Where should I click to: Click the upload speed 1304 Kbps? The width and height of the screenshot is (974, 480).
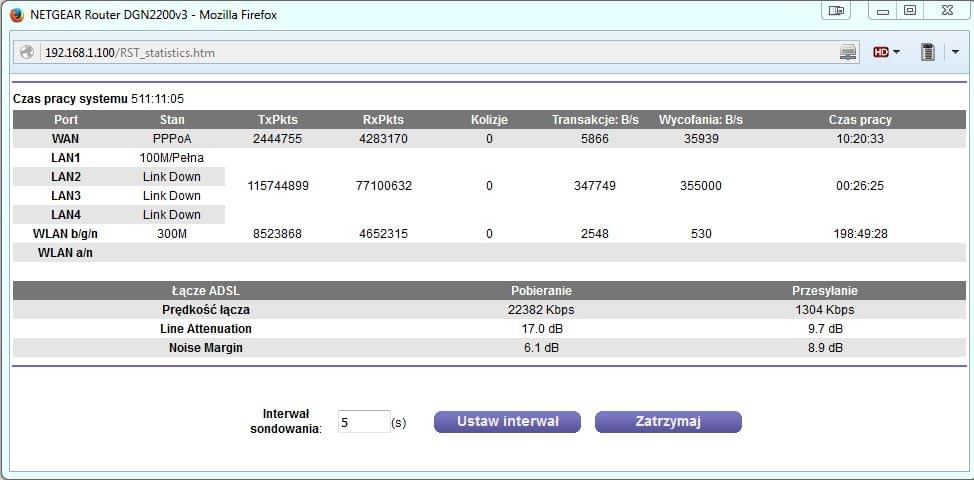[x=825, y=310]
